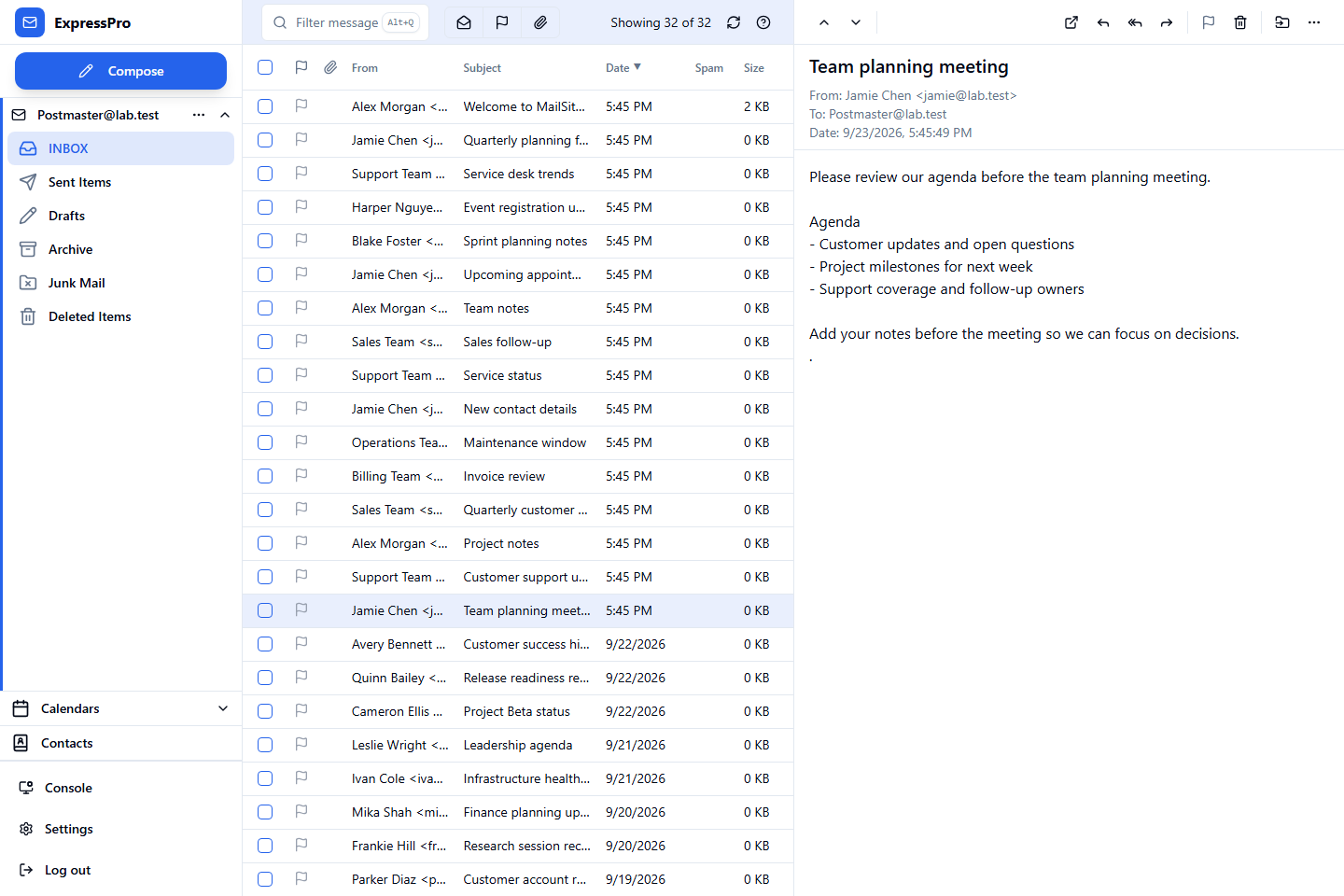1344x896 pixels.
Task: Open the Service status email
Action: click(x=518, y=375)
